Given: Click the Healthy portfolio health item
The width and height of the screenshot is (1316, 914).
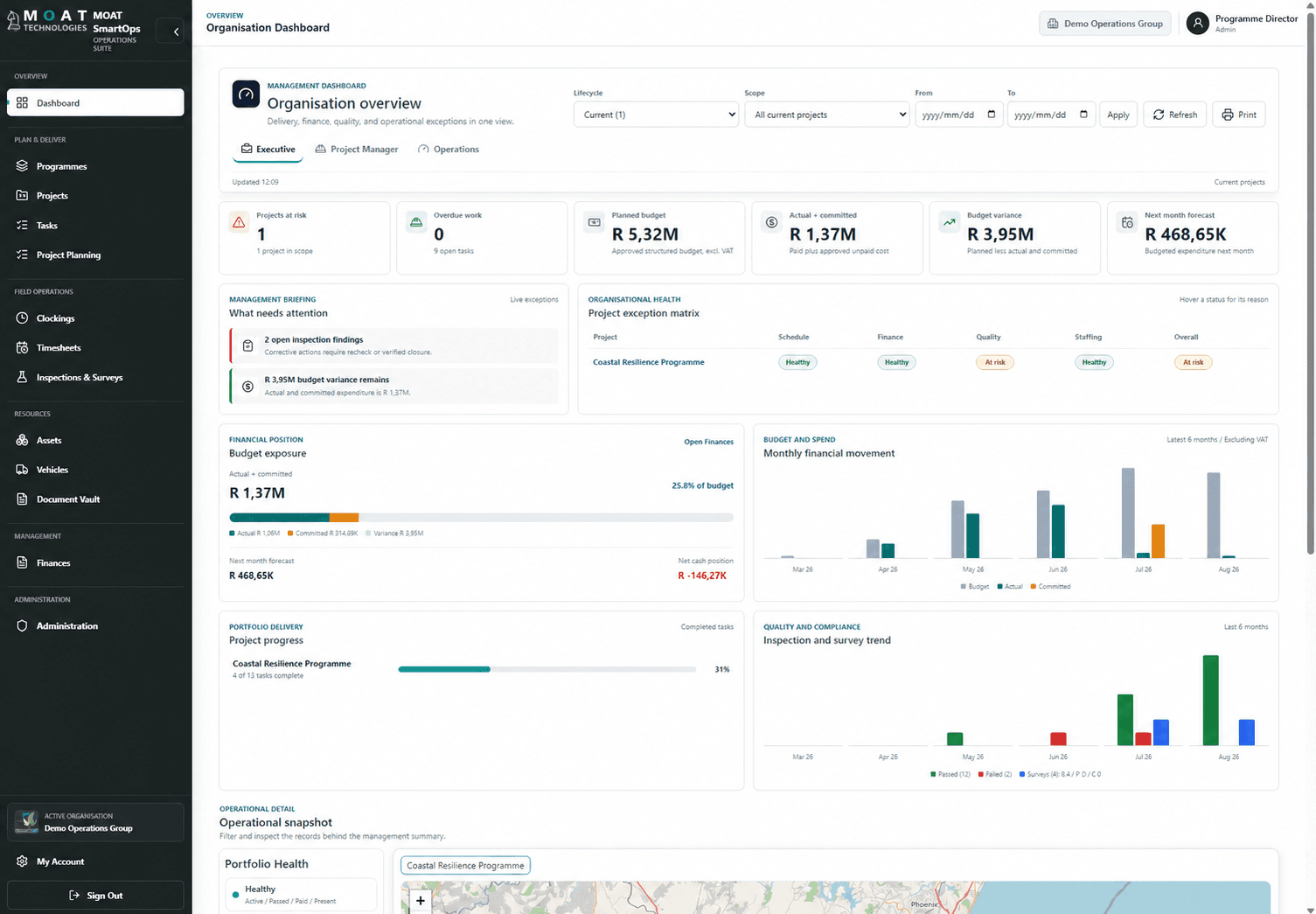Looking at the screenshot, I should tap(301, 894).
